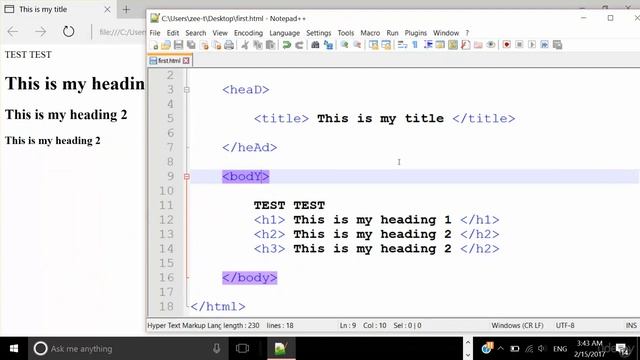Toggle the Monitoring eye icon

pos(491,45)
